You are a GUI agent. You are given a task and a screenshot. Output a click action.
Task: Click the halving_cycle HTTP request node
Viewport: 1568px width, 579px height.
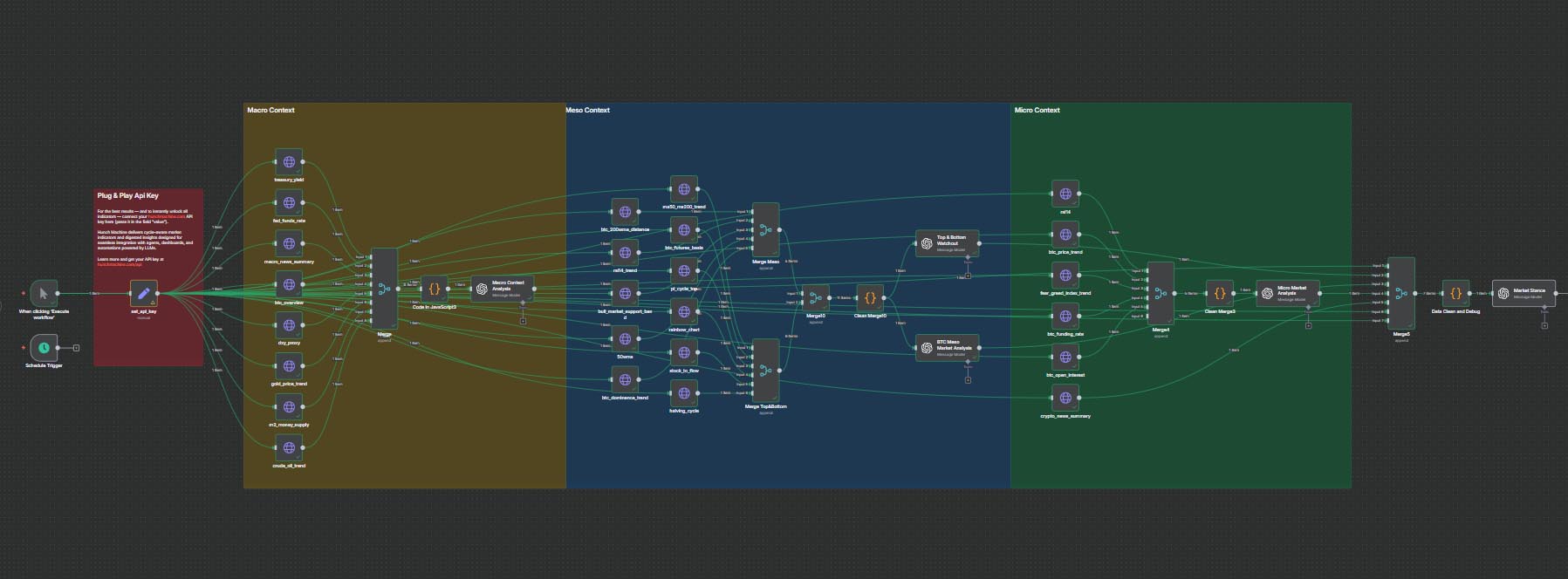684,393
